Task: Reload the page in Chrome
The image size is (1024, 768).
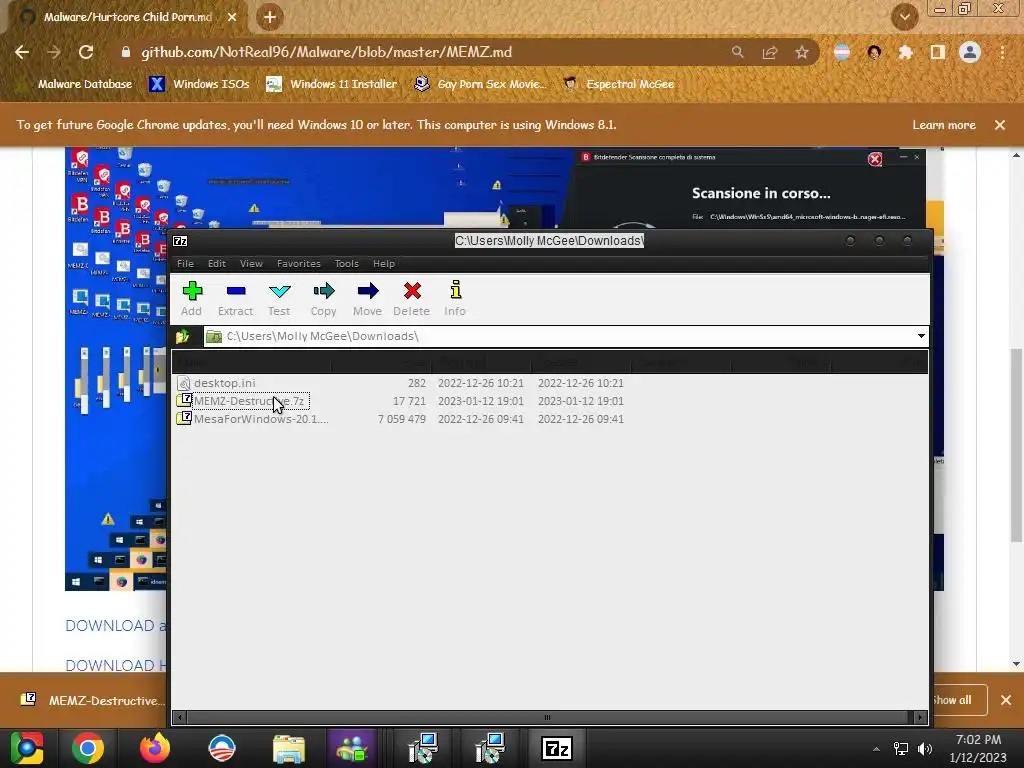Action: 86,52
